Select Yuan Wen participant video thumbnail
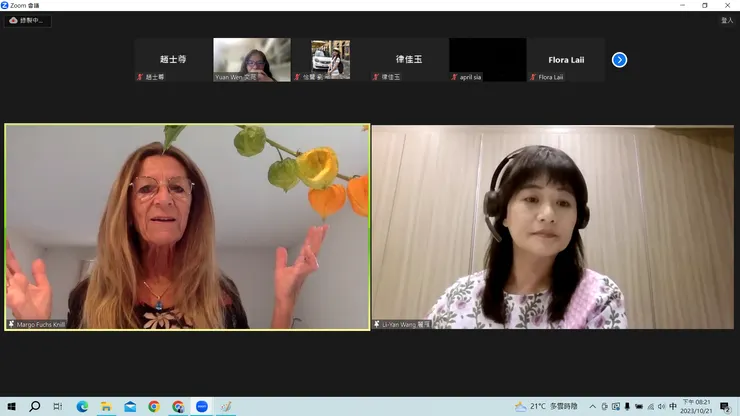 click(252, 60)
